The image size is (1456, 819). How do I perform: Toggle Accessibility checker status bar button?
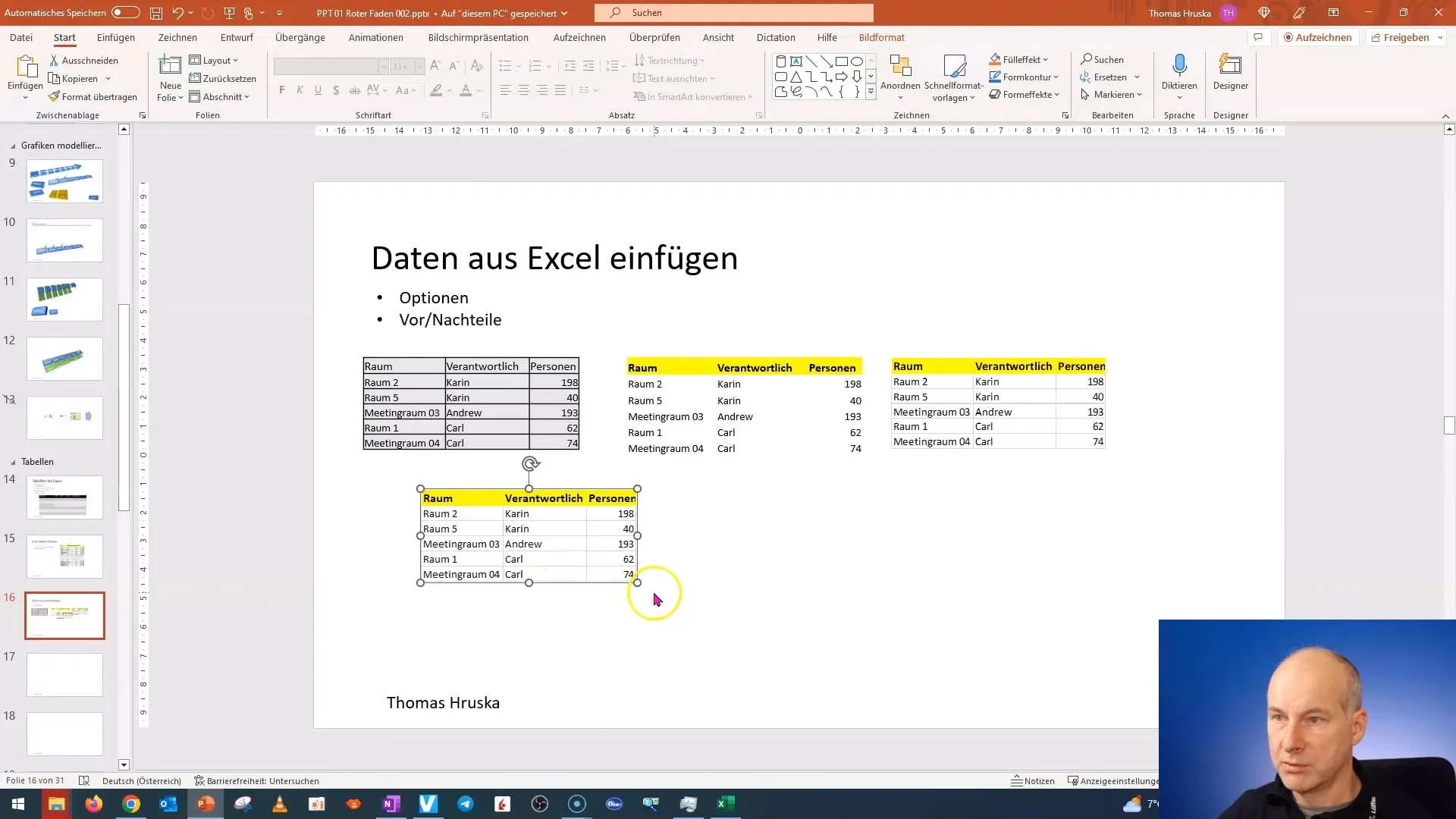coord(257,780)
